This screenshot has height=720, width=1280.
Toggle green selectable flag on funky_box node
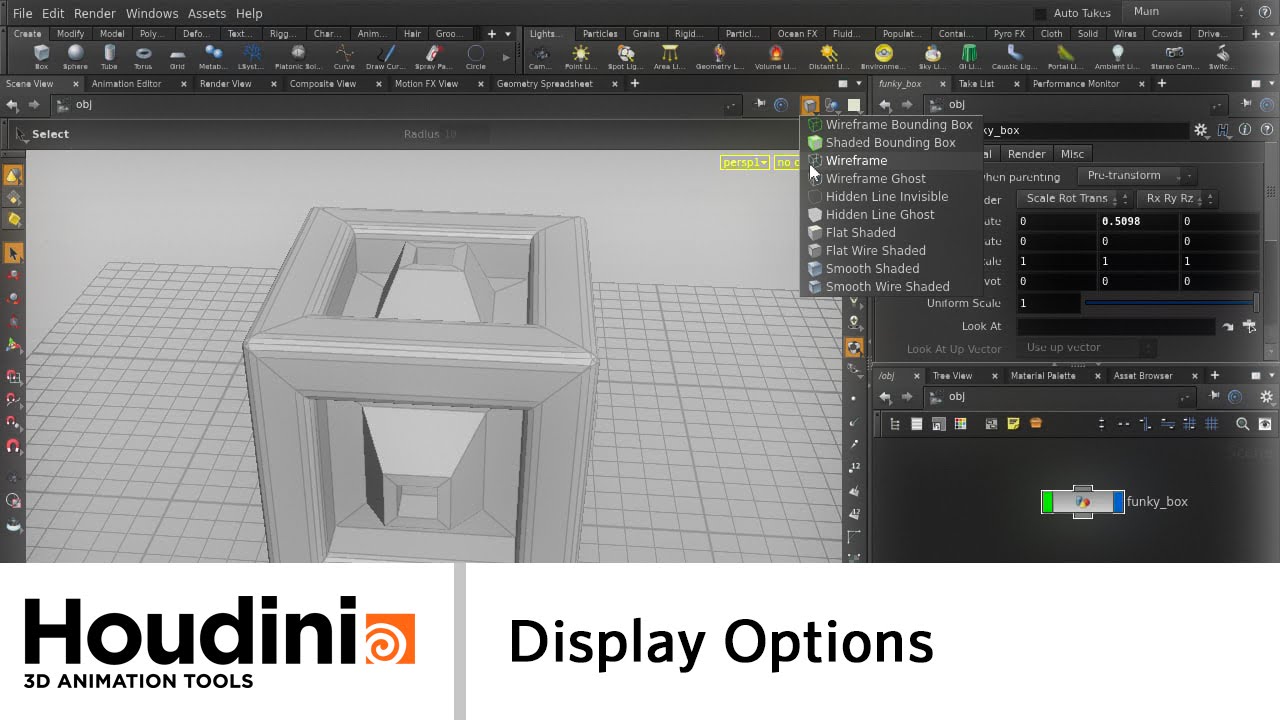(1047, 501)
